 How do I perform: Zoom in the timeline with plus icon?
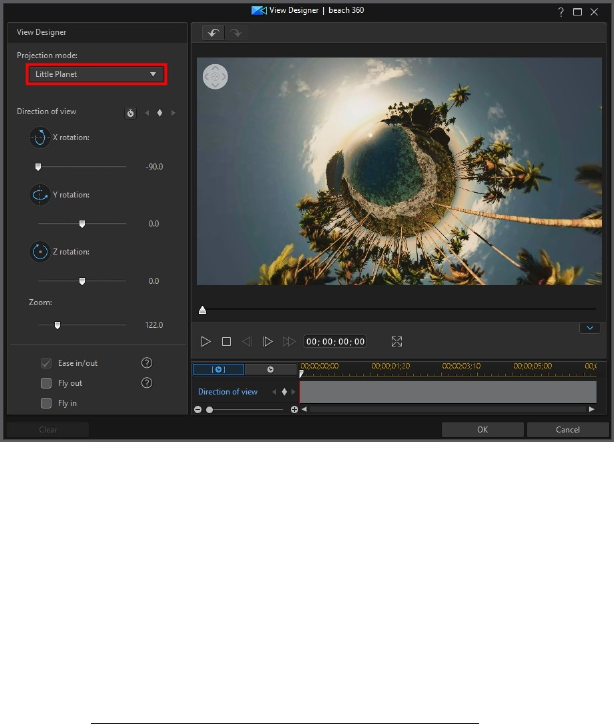(x=294, y=410)
